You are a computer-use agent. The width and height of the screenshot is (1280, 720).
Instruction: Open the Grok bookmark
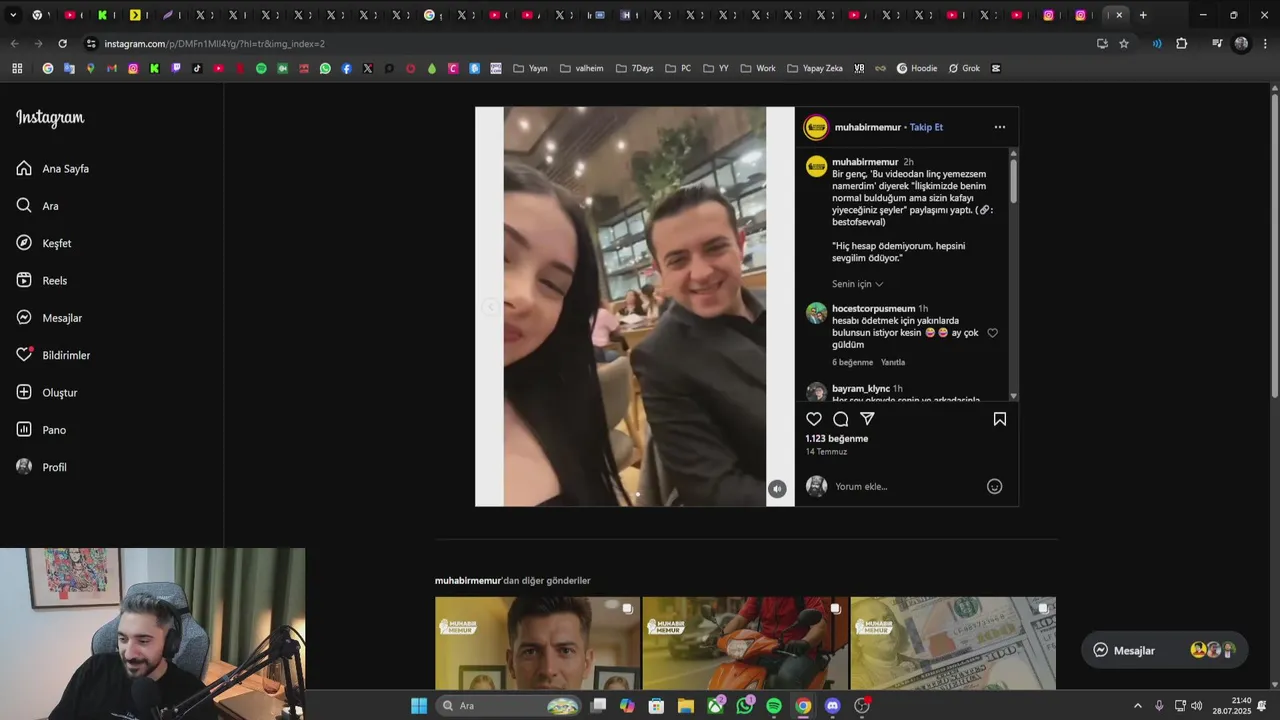[x=964, y=68]
